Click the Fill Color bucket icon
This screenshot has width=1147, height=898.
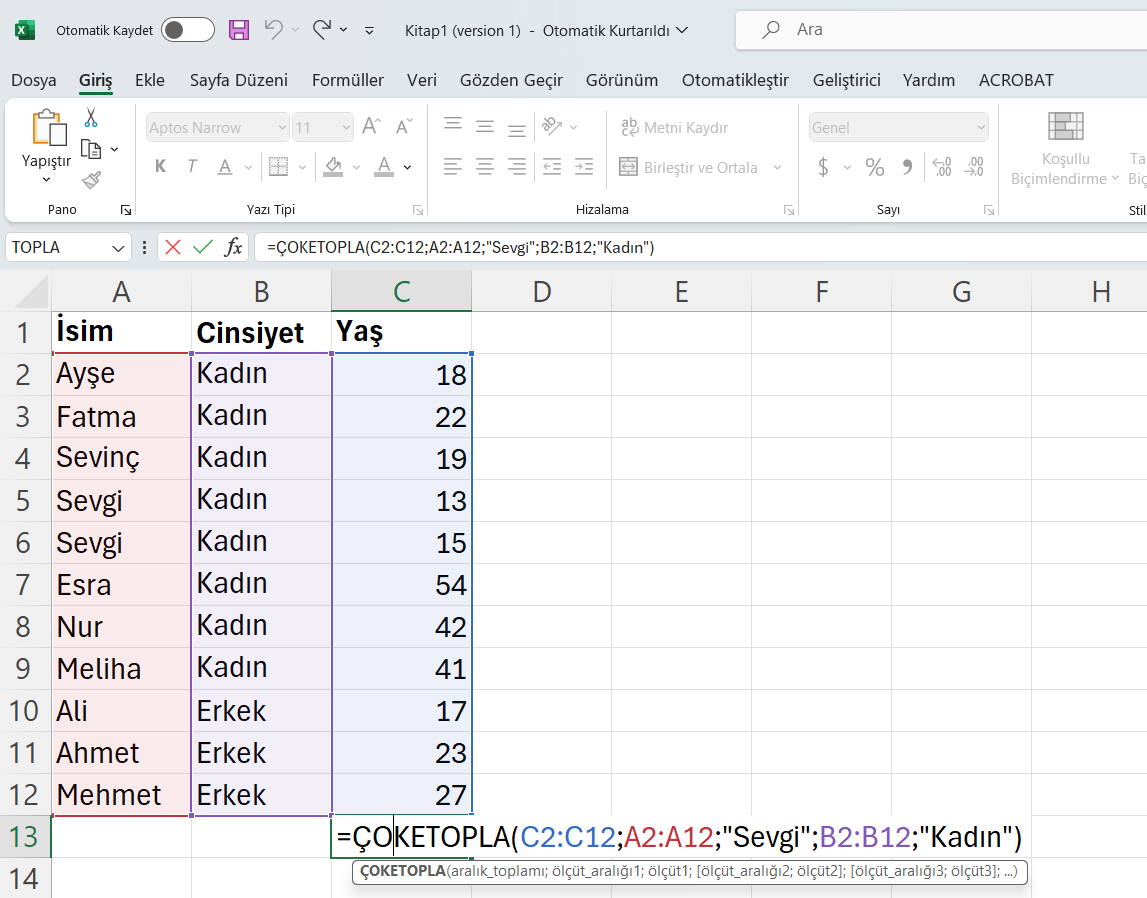click(x=334, y=167)
